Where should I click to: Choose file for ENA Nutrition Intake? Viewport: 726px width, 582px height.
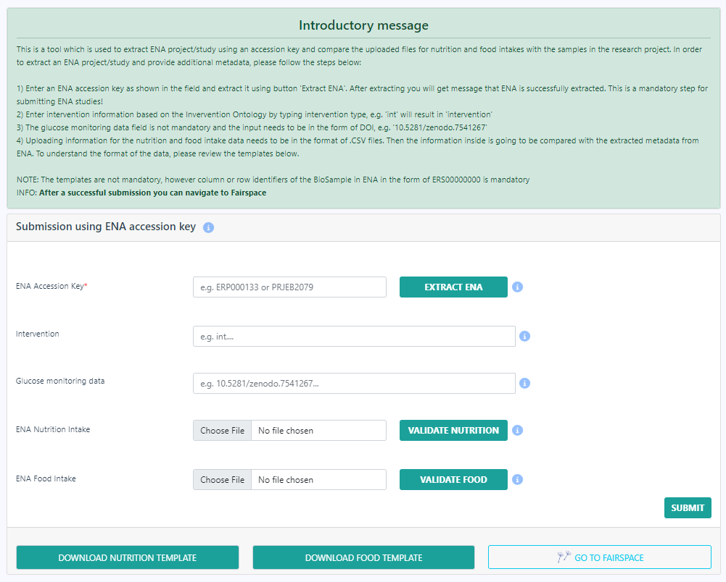click(x=222, y=431)
